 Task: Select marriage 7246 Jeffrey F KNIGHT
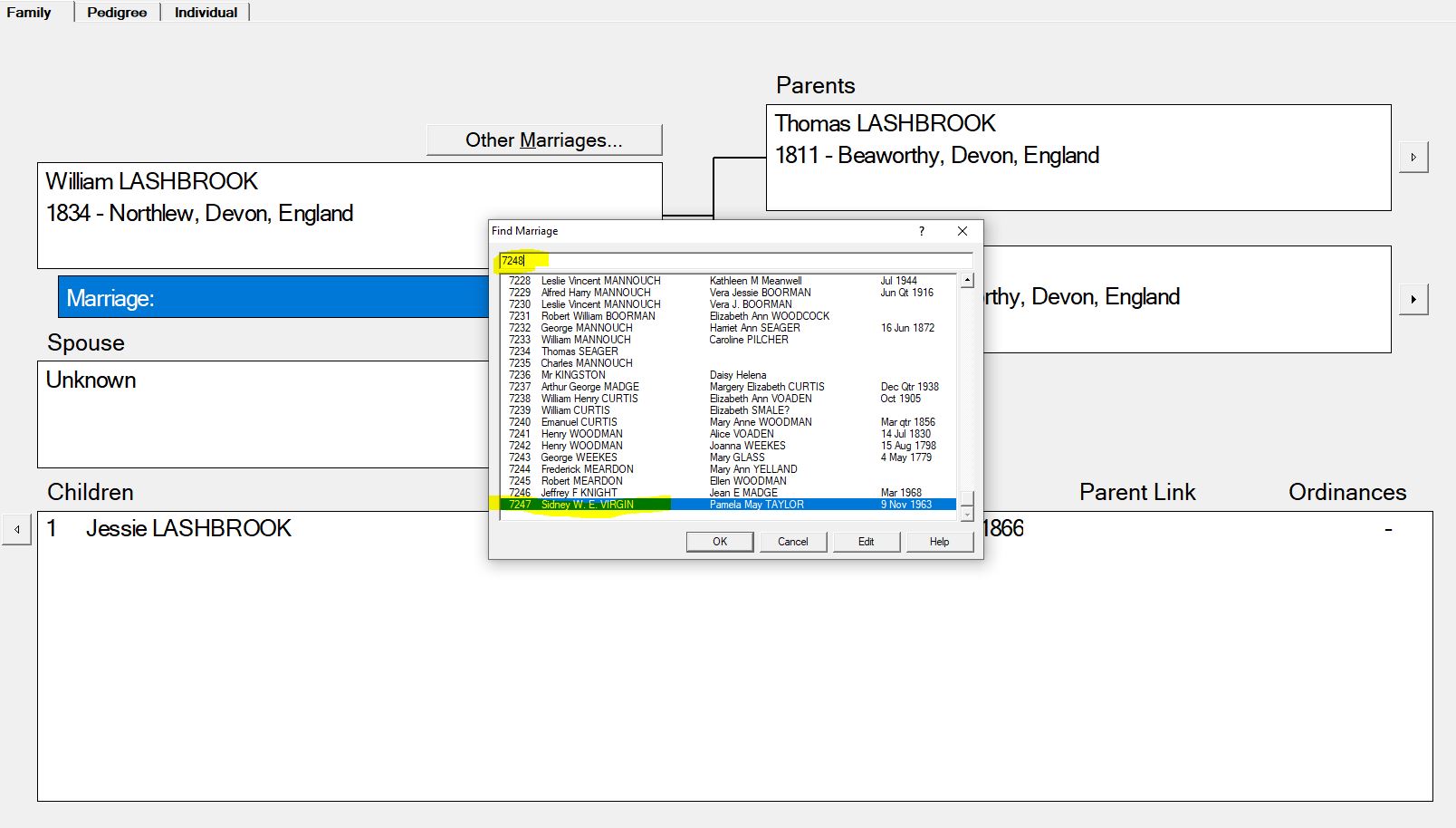(728, 493)
